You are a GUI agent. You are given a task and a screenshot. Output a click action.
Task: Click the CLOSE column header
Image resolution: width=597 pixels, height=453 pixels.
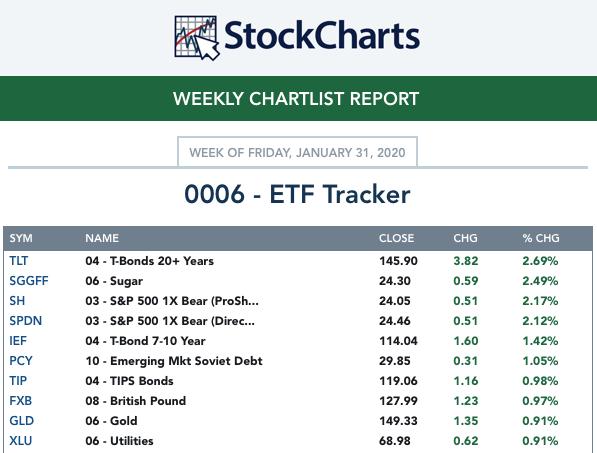(396, 238)
